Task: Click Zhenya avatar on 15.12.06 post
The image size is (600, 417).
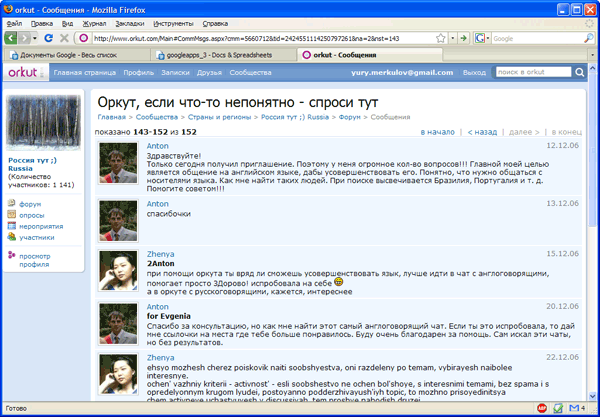Action: pyautogui.click(x=118, y=270)
